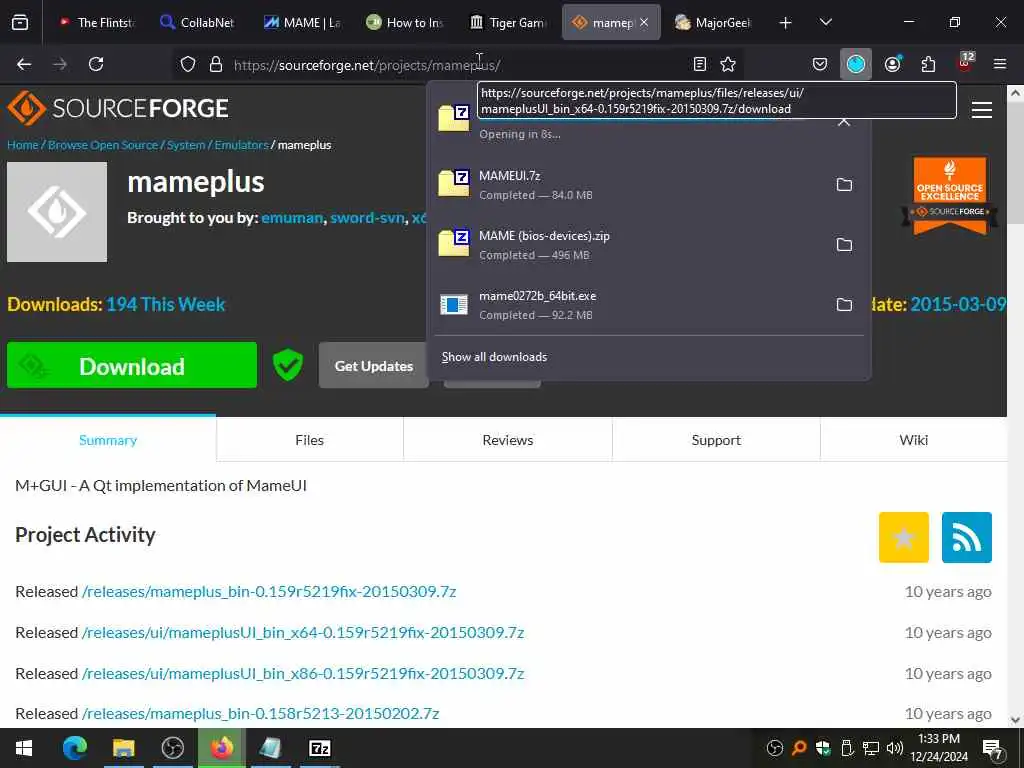Toggle reader view icon in address bar

(699, 64)
